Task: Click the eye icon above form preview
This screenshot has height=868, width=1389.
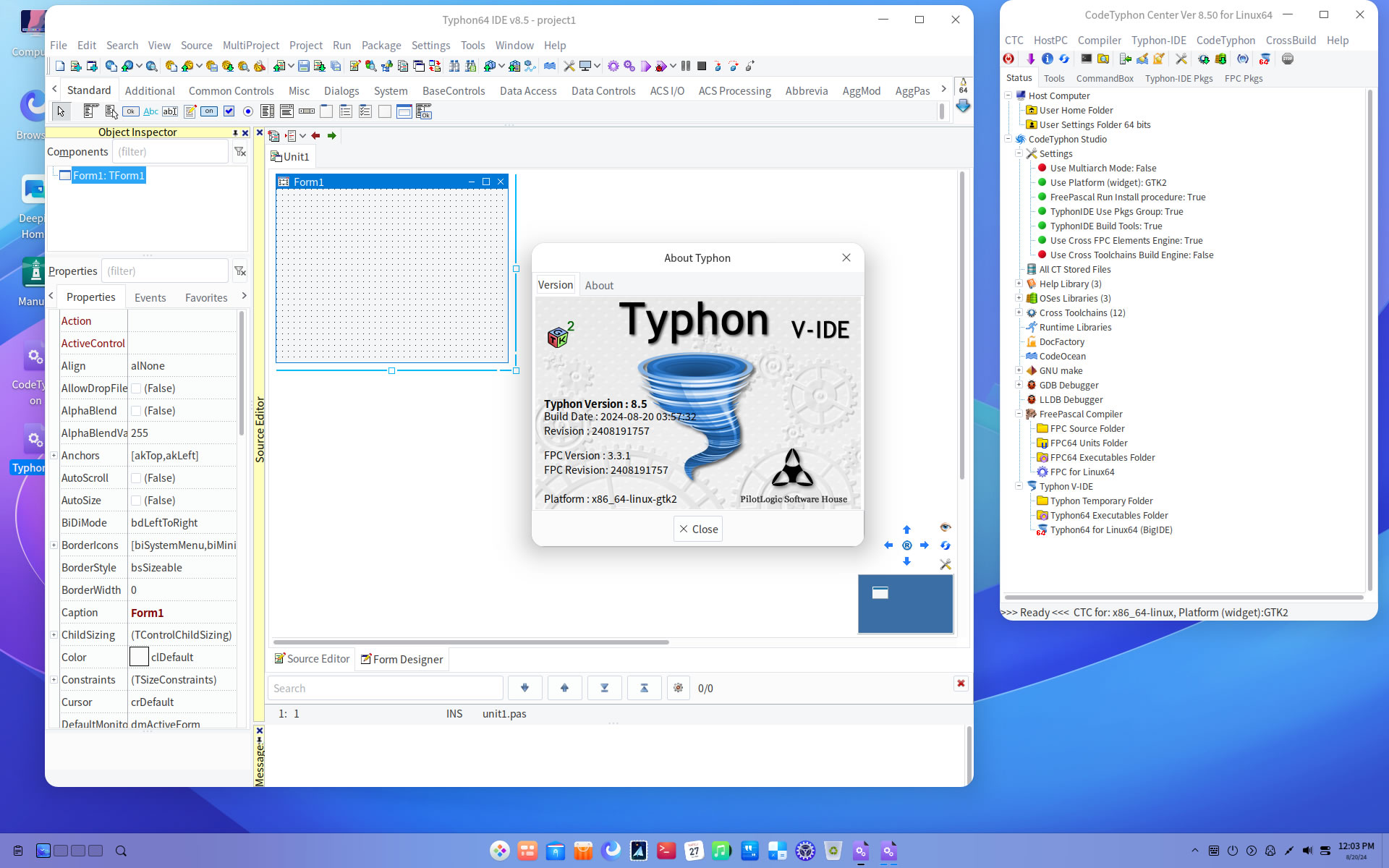Action: click(x=945, y=527)
